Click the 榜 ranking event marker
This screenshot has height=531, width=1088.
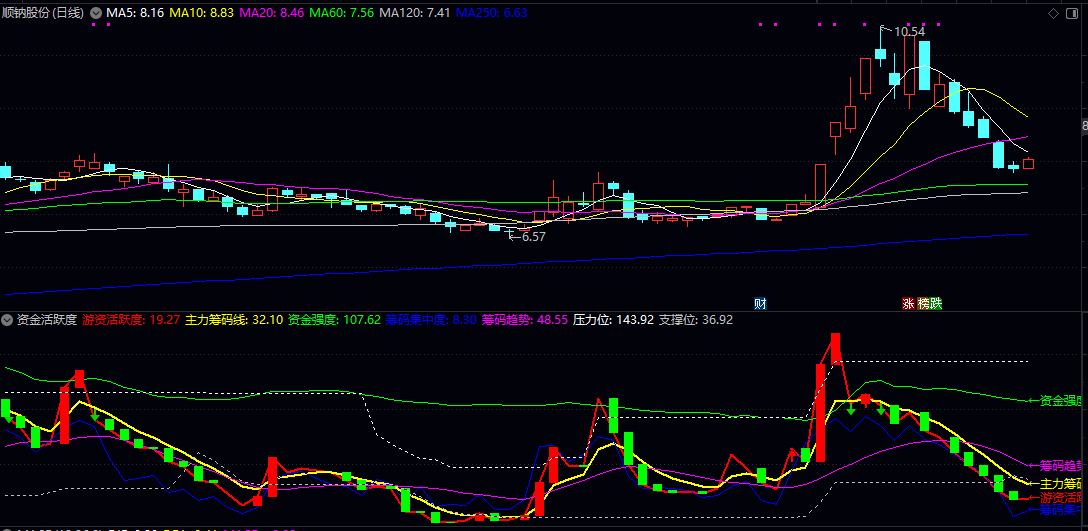[923, 303]
